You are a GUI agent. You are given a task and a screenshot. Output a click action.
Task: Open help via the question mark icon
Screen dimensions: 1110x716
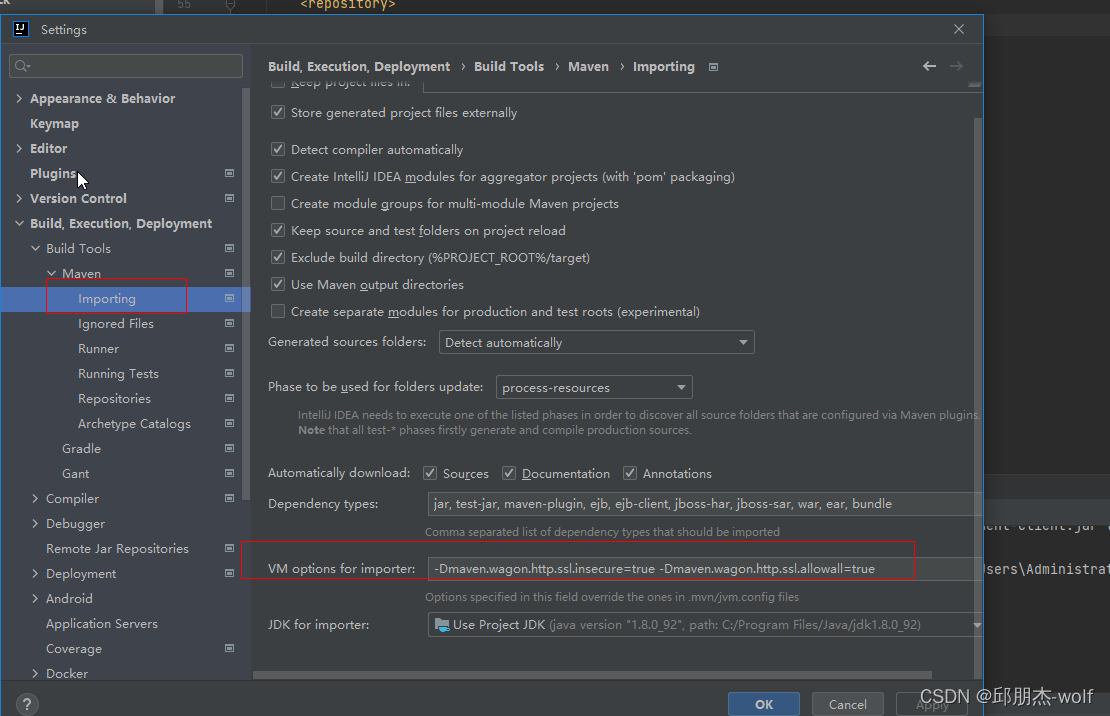(26, 704)
